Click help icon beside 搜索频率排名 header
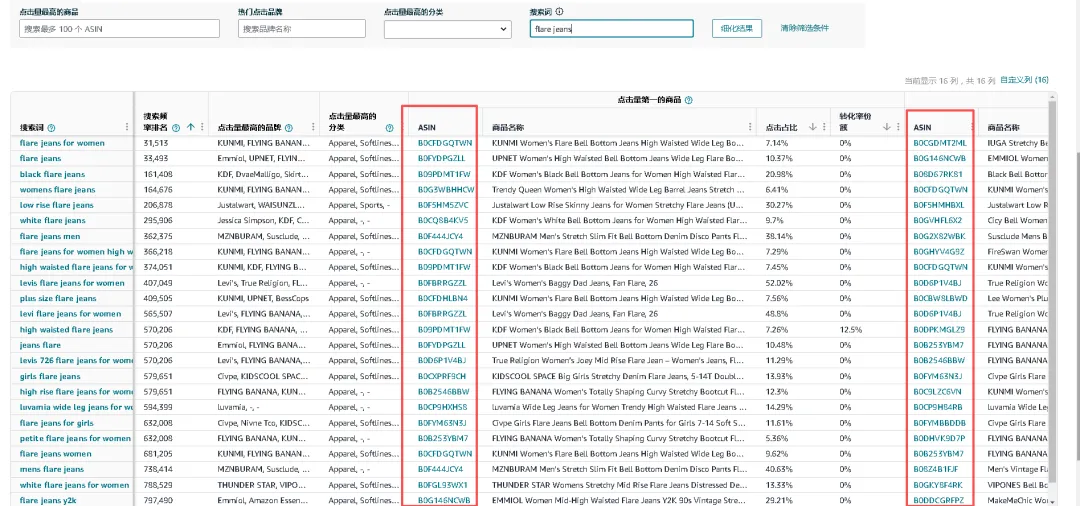This screenshot has width=1080, height=506. click(x=176, y=127)
